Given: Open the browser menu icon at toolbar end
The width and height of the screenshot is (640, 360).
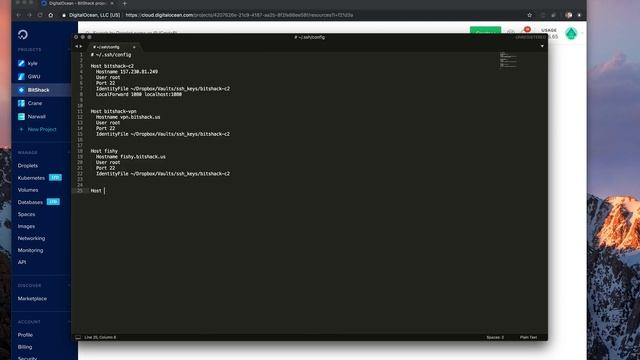Looking at the screenshot, I should [x=579, y=15].
